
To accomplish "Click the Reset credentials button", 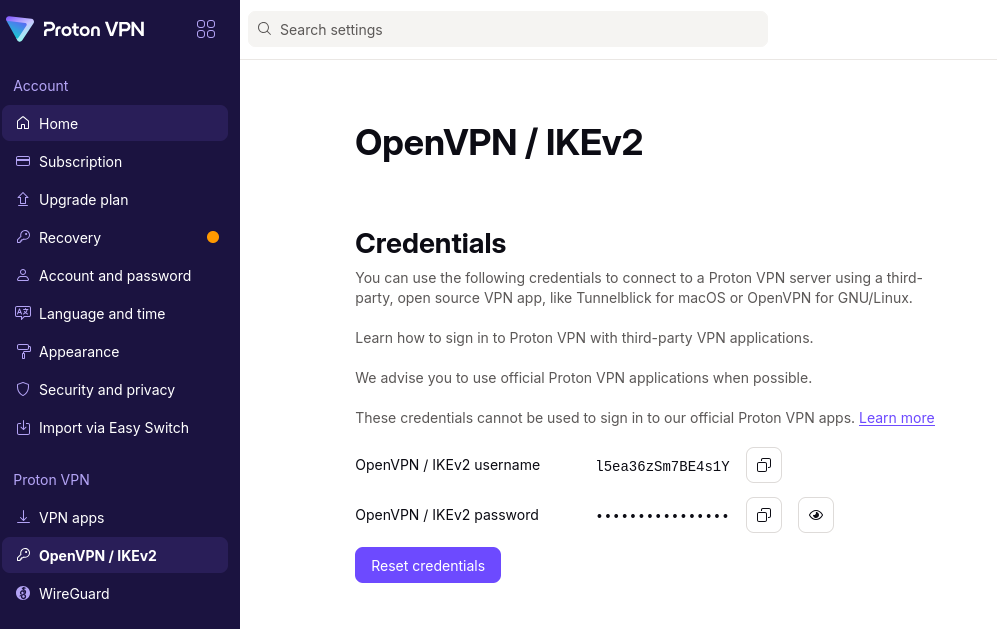I will click(x=428, y=565).
